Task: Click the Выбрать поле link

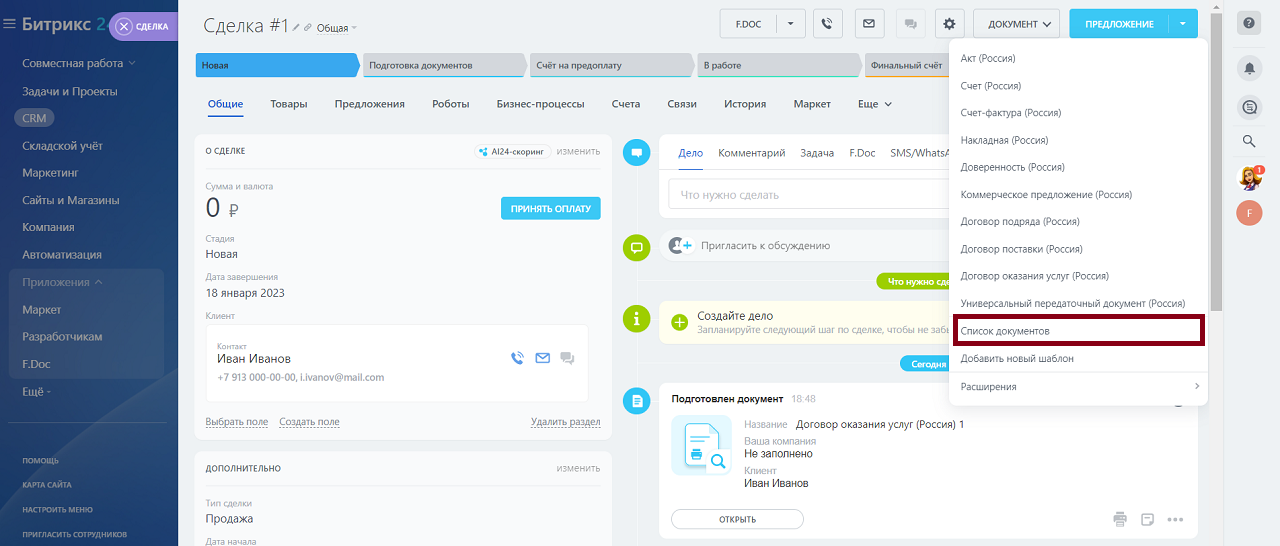Action: click(x=236, y=422)
